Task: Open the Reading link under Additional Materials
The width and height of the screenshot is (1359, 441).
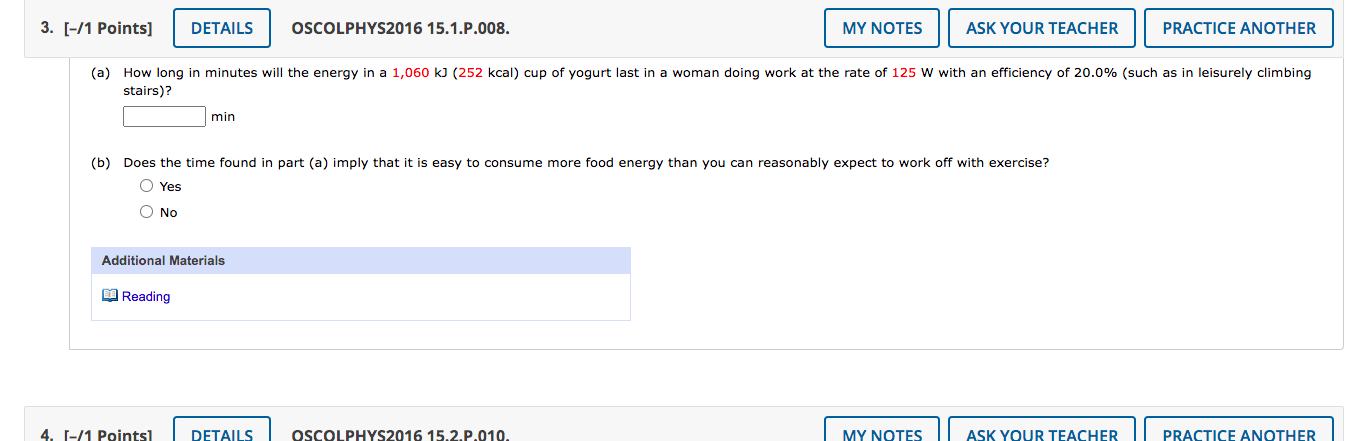Action: 146,297
